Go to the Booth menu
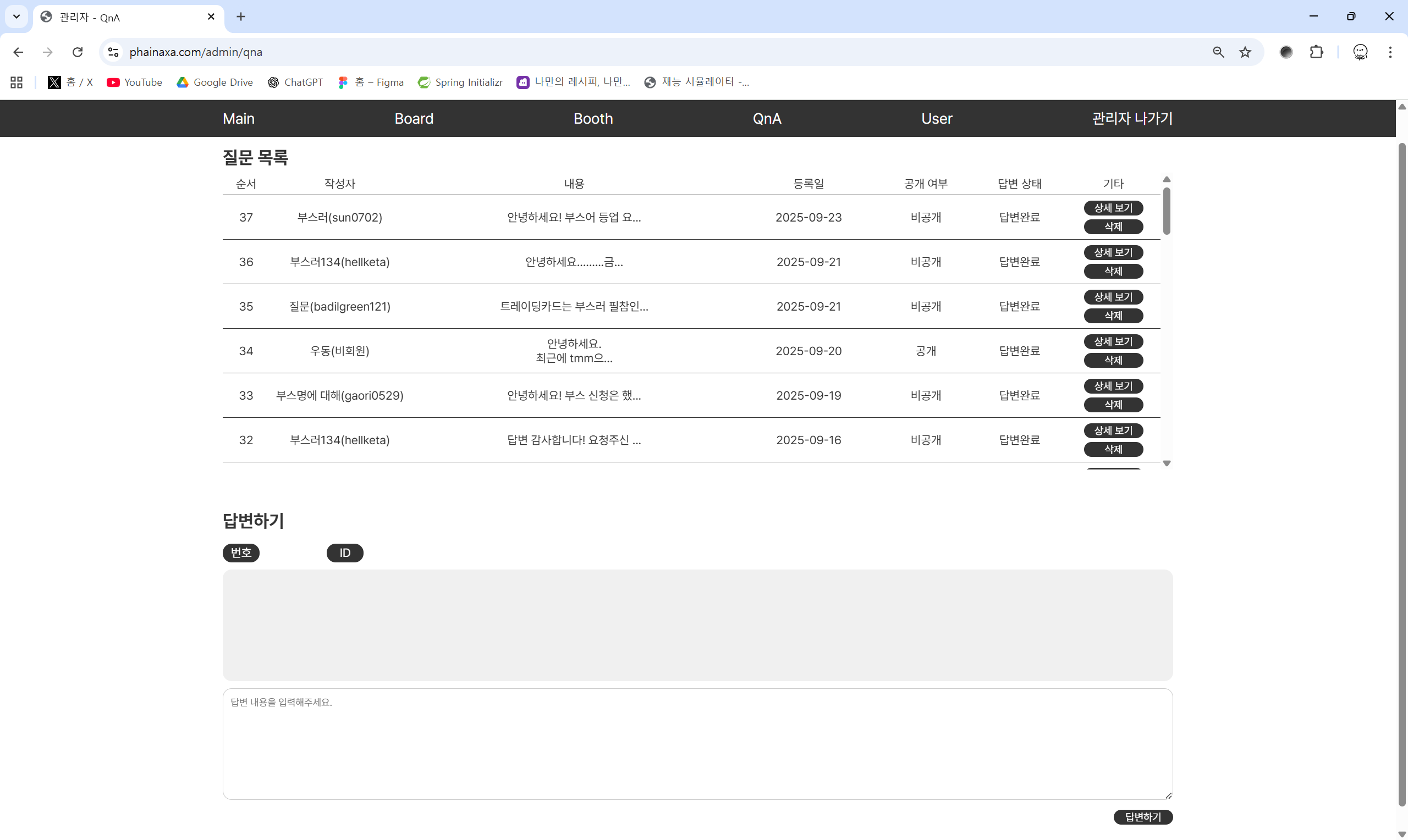 (x=593, y=118)
